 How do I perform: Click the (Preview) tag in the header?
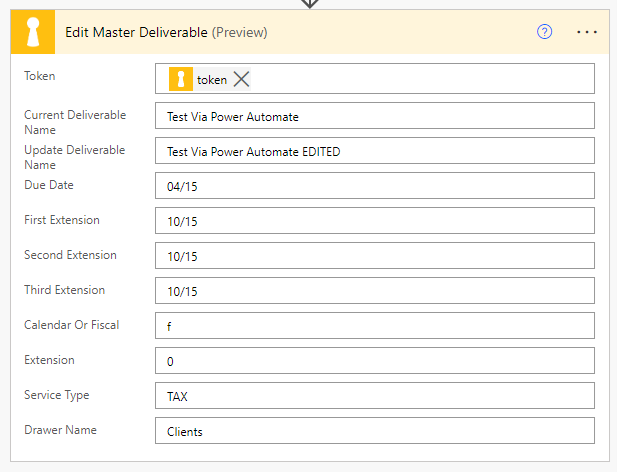(239, 32)
